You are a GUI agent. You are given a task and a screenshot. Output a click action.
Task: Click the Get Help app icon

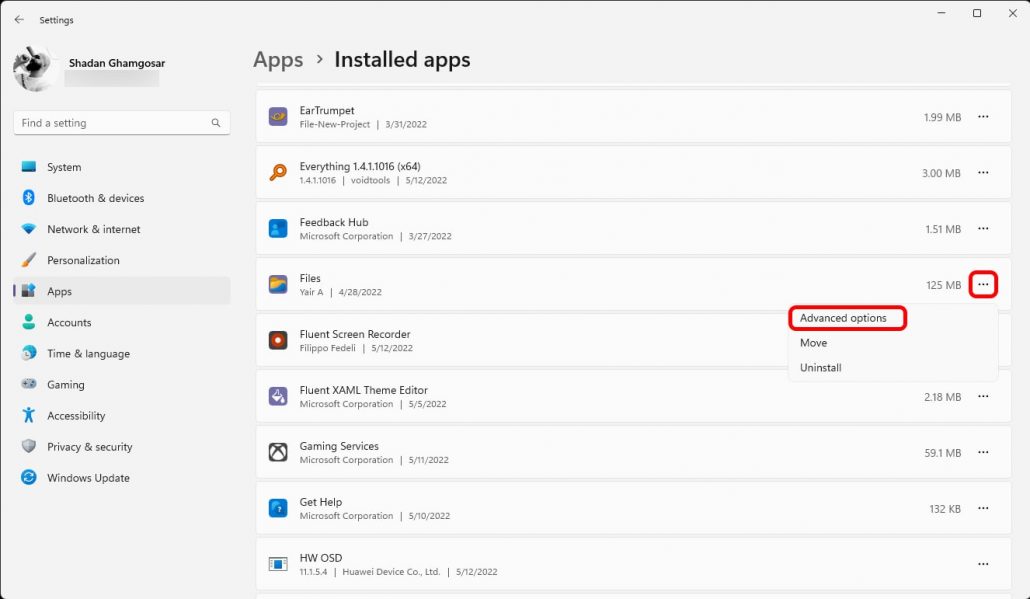click(278, 509)
